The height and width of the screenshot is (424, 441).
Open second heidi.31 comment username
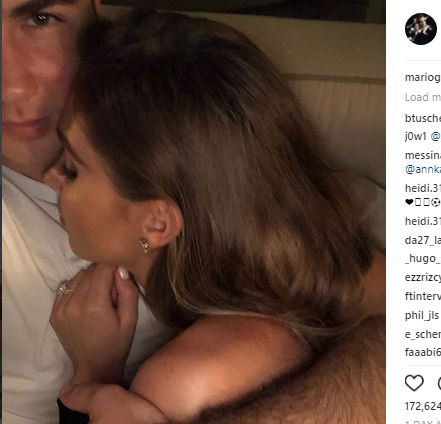[x=423, y=221]
